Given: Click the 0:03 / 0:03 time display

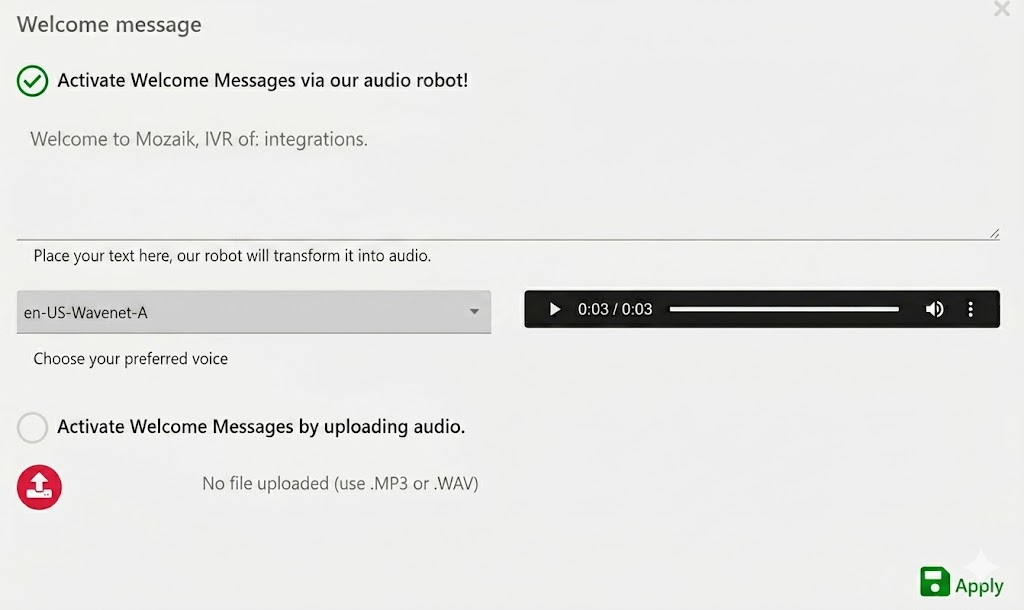Looking at the screenshot, I should pyautogui.click(x=615, y=309).
